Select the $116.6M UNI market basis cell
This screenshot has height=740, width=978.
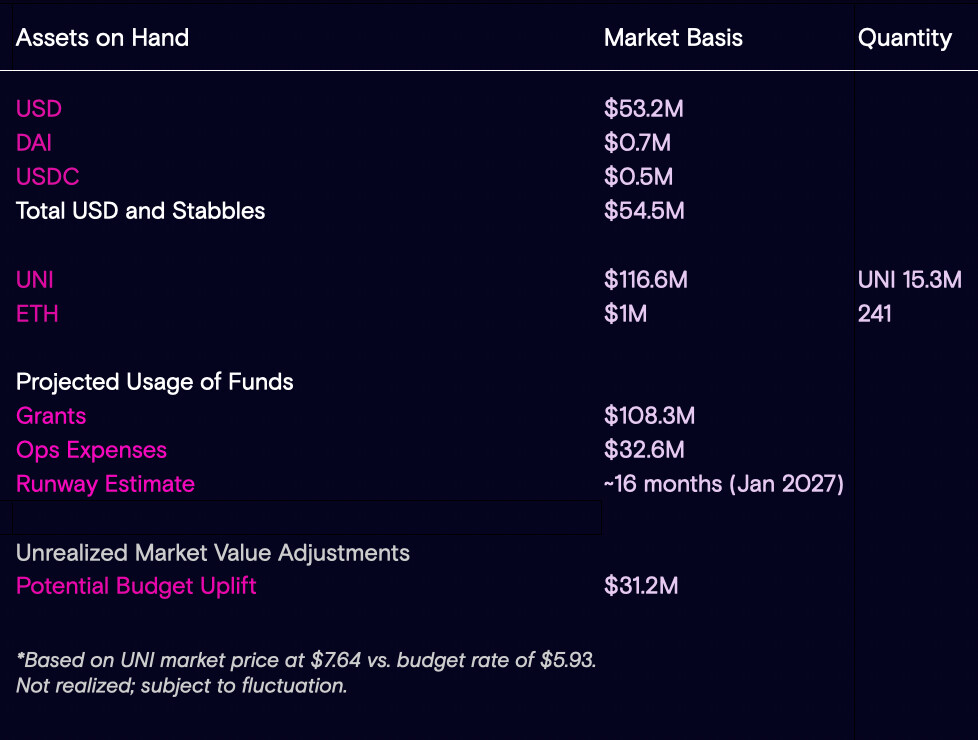(x=645, y=280)
